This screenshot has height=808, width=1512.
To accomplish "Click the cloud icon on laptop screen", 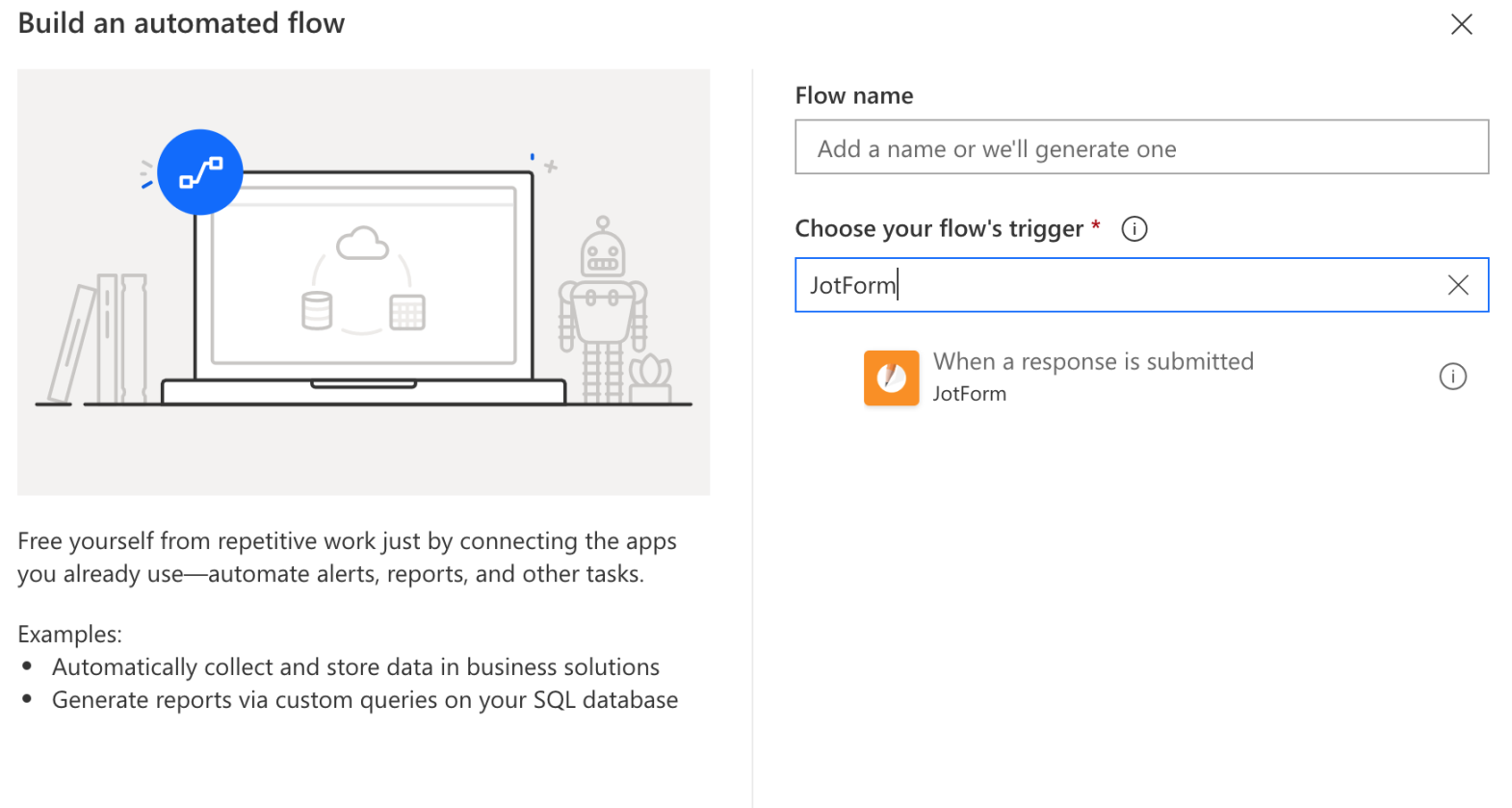I will [362, 244].
